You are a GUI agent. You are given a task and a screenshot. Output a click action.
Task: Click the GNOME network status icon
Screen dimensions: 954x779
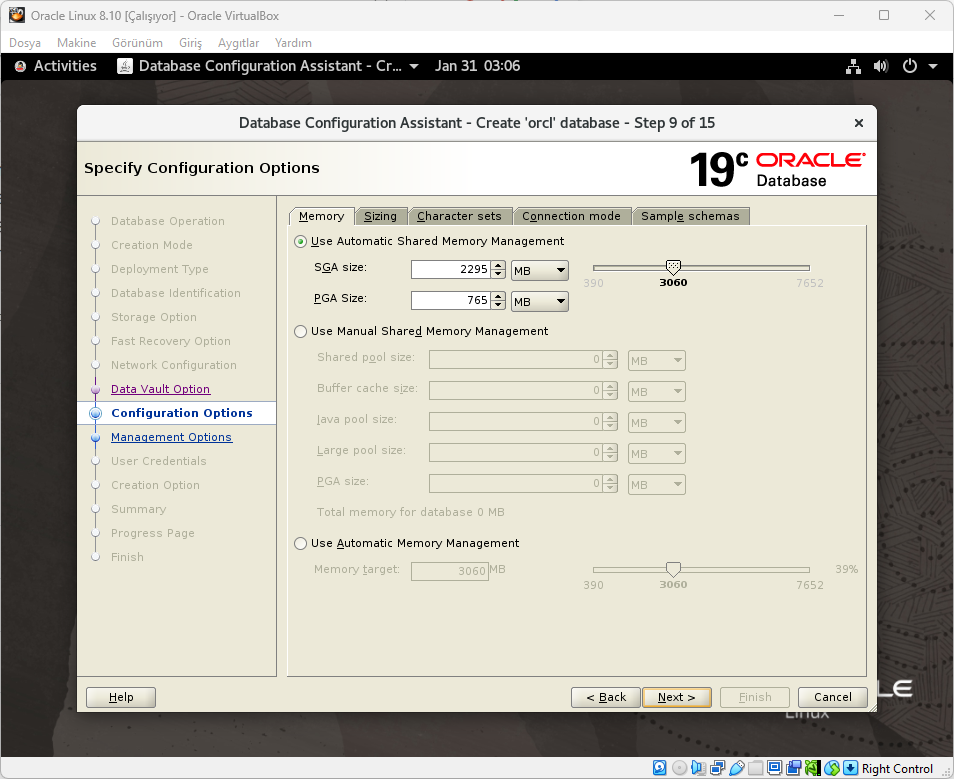click(x=853, y=66)
